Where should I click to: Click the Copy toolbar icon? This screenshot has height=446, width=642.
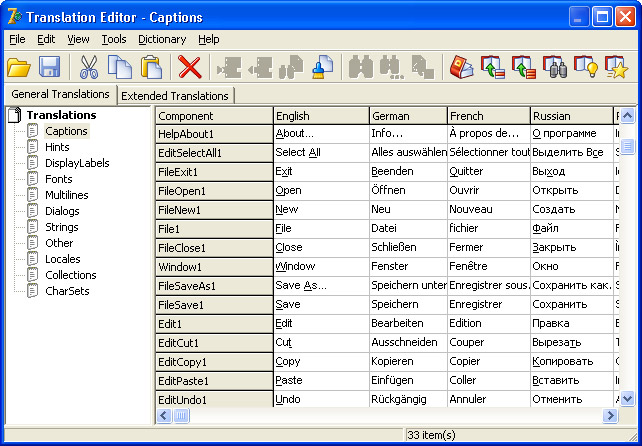pos(120,68)
